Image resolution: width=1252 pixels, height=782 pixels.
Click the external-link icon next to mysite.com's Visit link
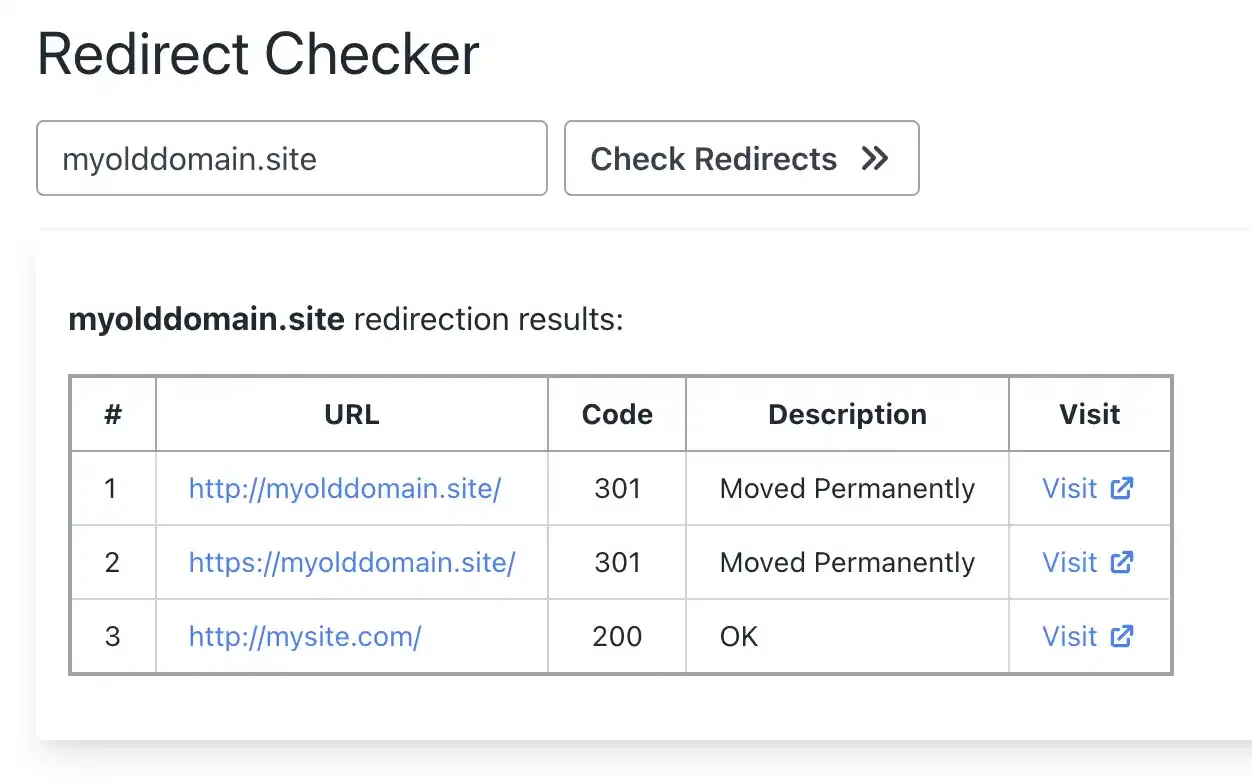coord(1122,636)
